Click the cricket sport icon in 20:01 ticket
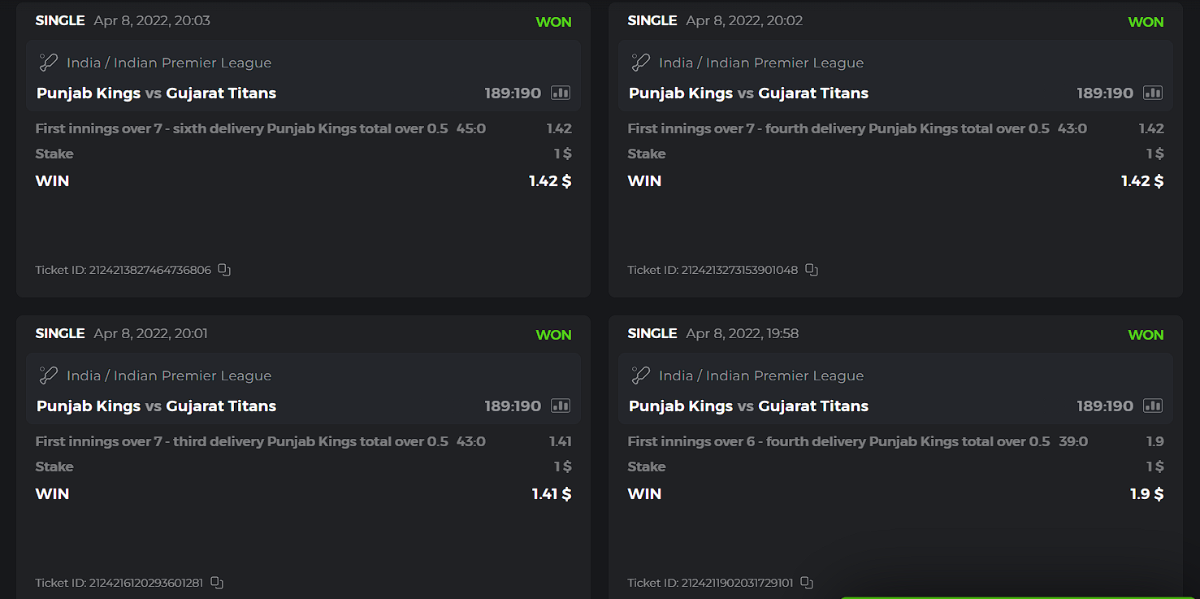 click(48, 376)
